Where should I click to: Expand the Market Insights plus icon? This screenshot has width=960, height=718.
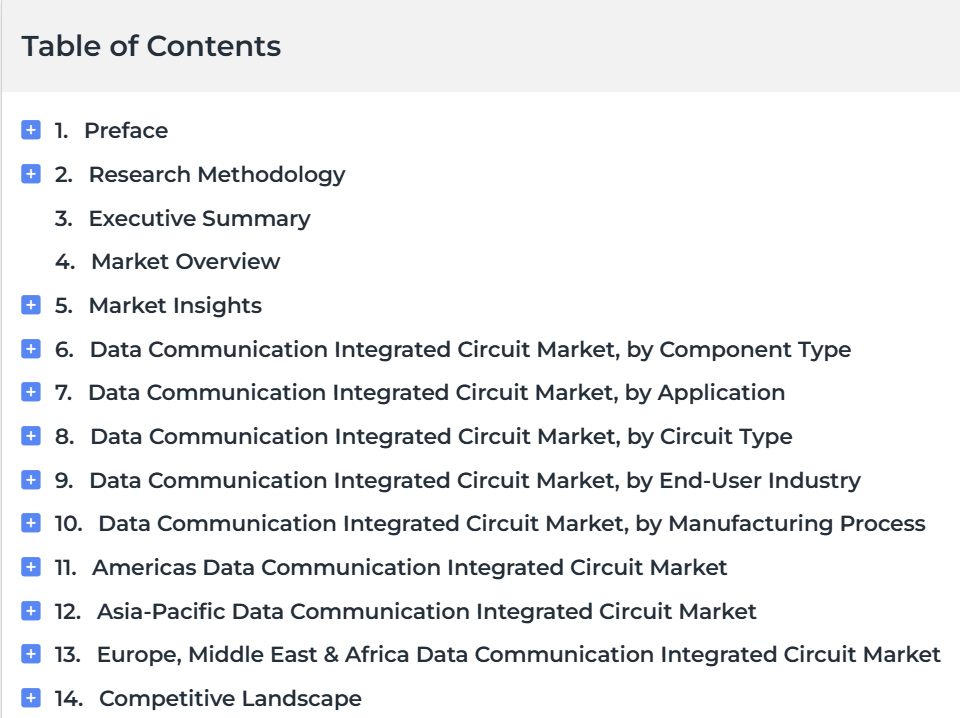click(31, 305)
